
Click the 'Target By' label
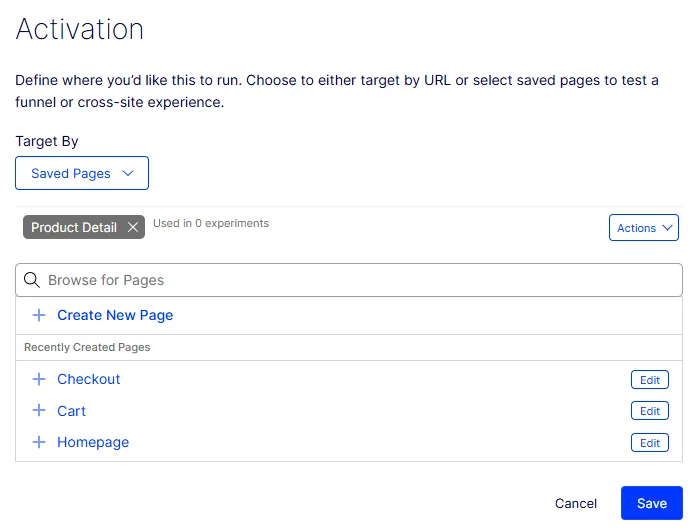click(47, 141)
